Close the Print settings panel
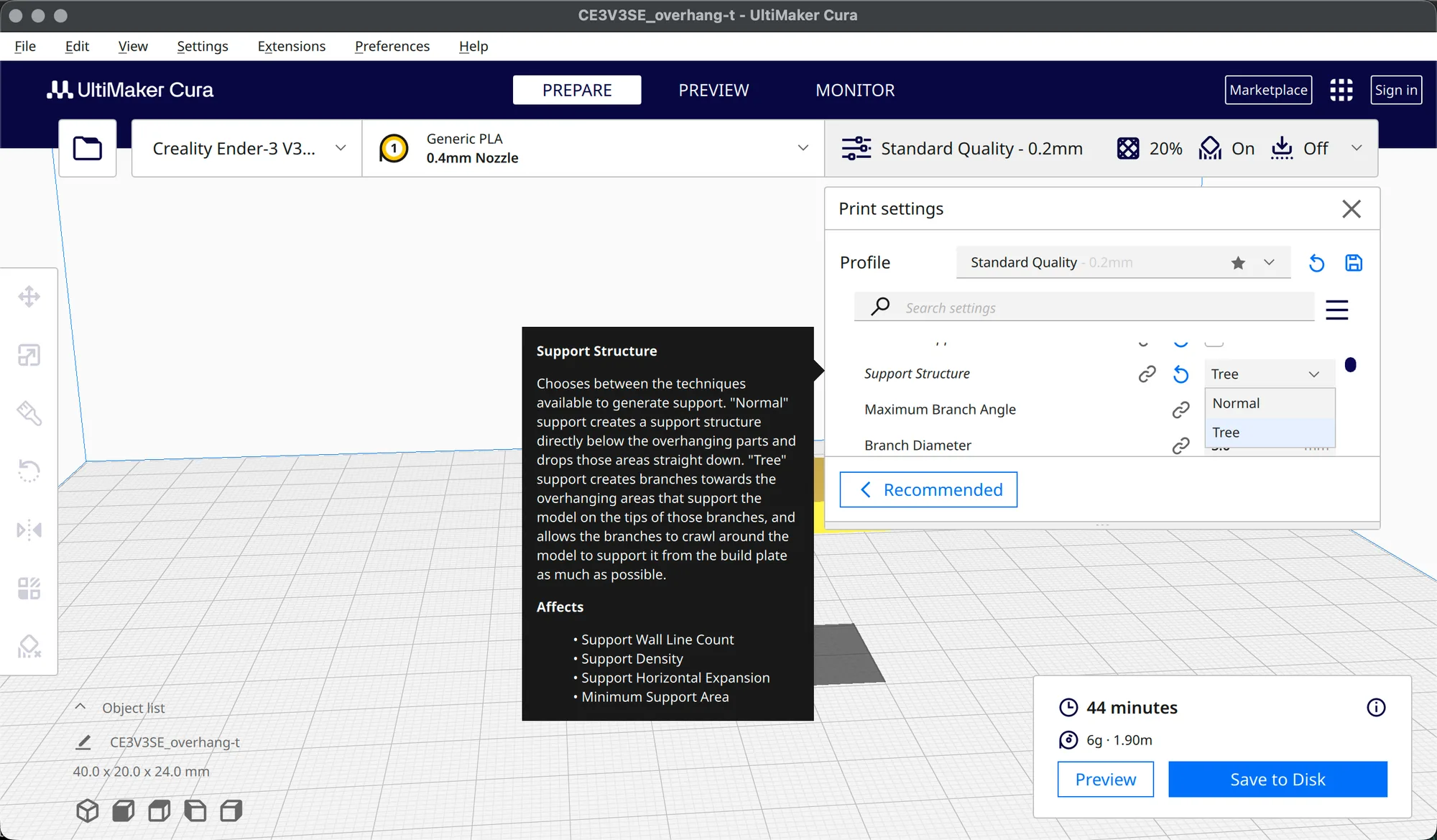1437x840 pixels. pyautogui.click(x=1351, y=209)
